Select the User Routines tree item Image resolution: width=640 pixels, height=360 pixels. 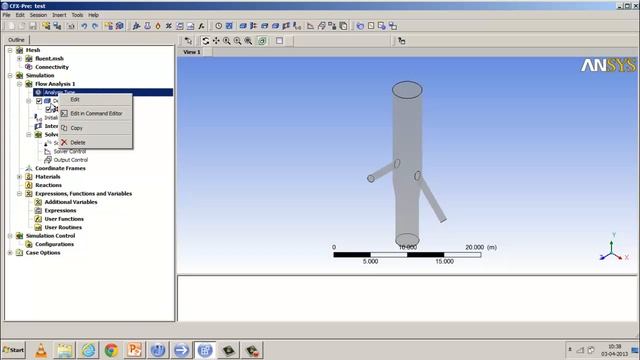pyautogui.click(x=63, y=227)
